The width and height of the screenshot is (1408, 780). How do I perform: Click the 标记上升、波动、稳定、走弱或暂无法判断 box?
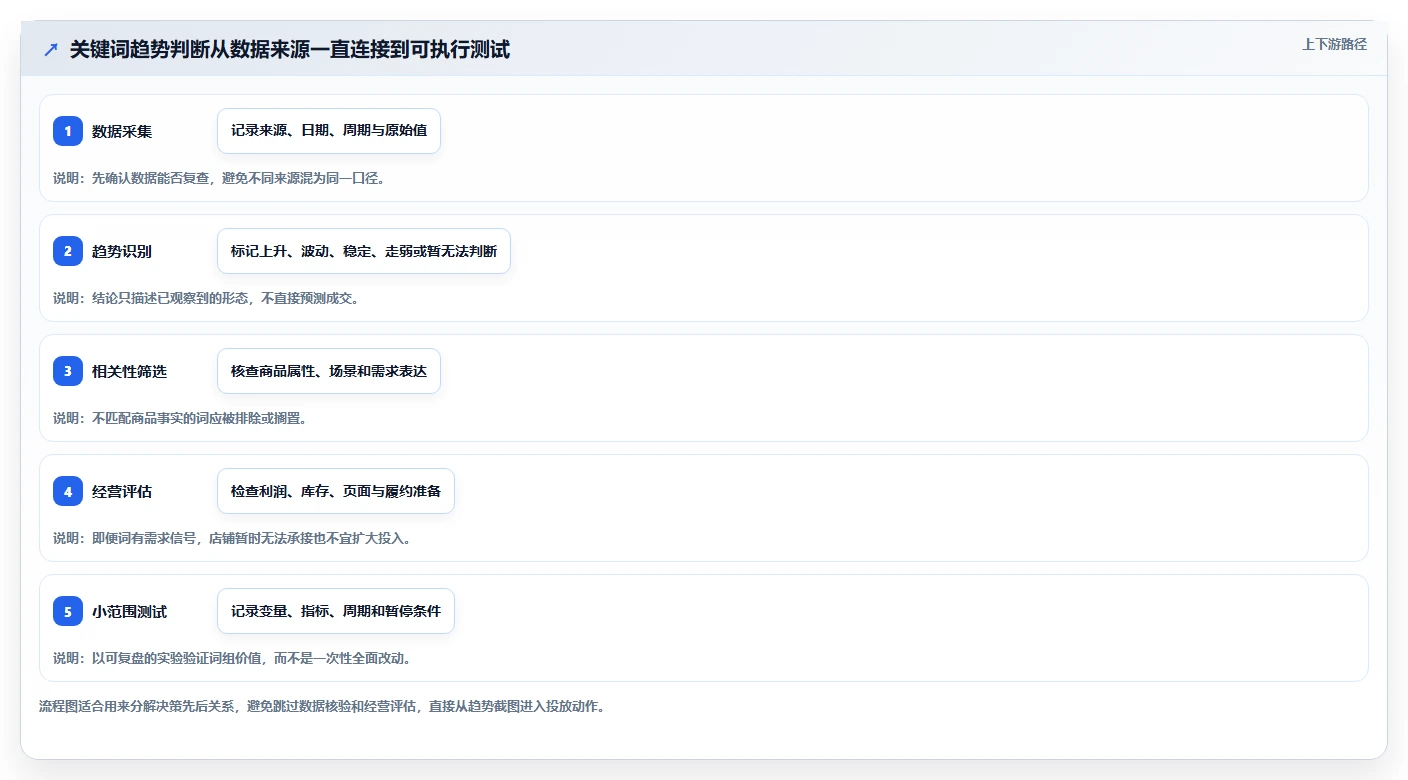(x=364, y=251)
